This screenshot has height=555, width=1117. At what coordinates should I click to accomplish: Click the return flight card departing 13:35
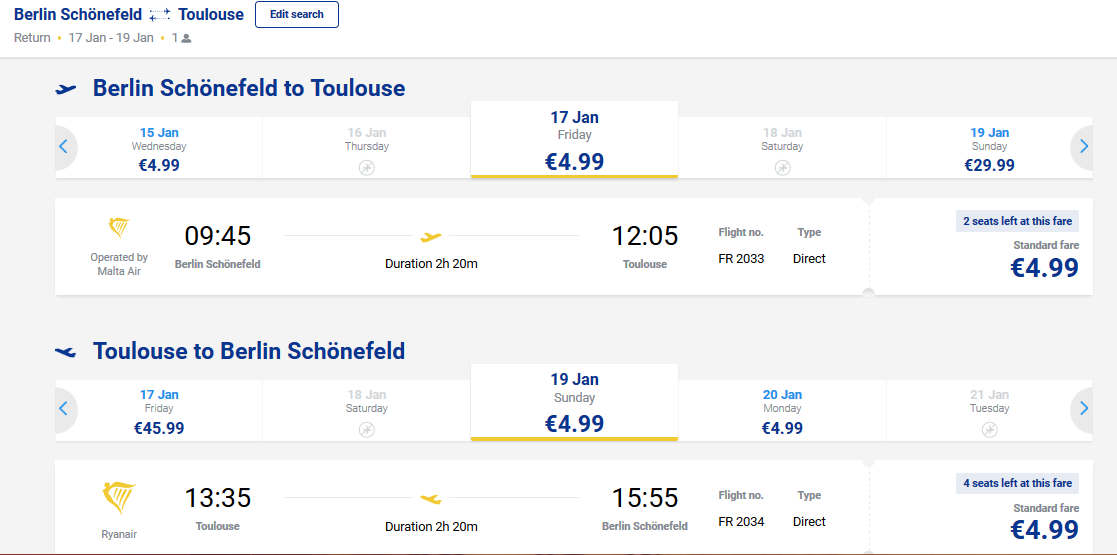point(462,508)
